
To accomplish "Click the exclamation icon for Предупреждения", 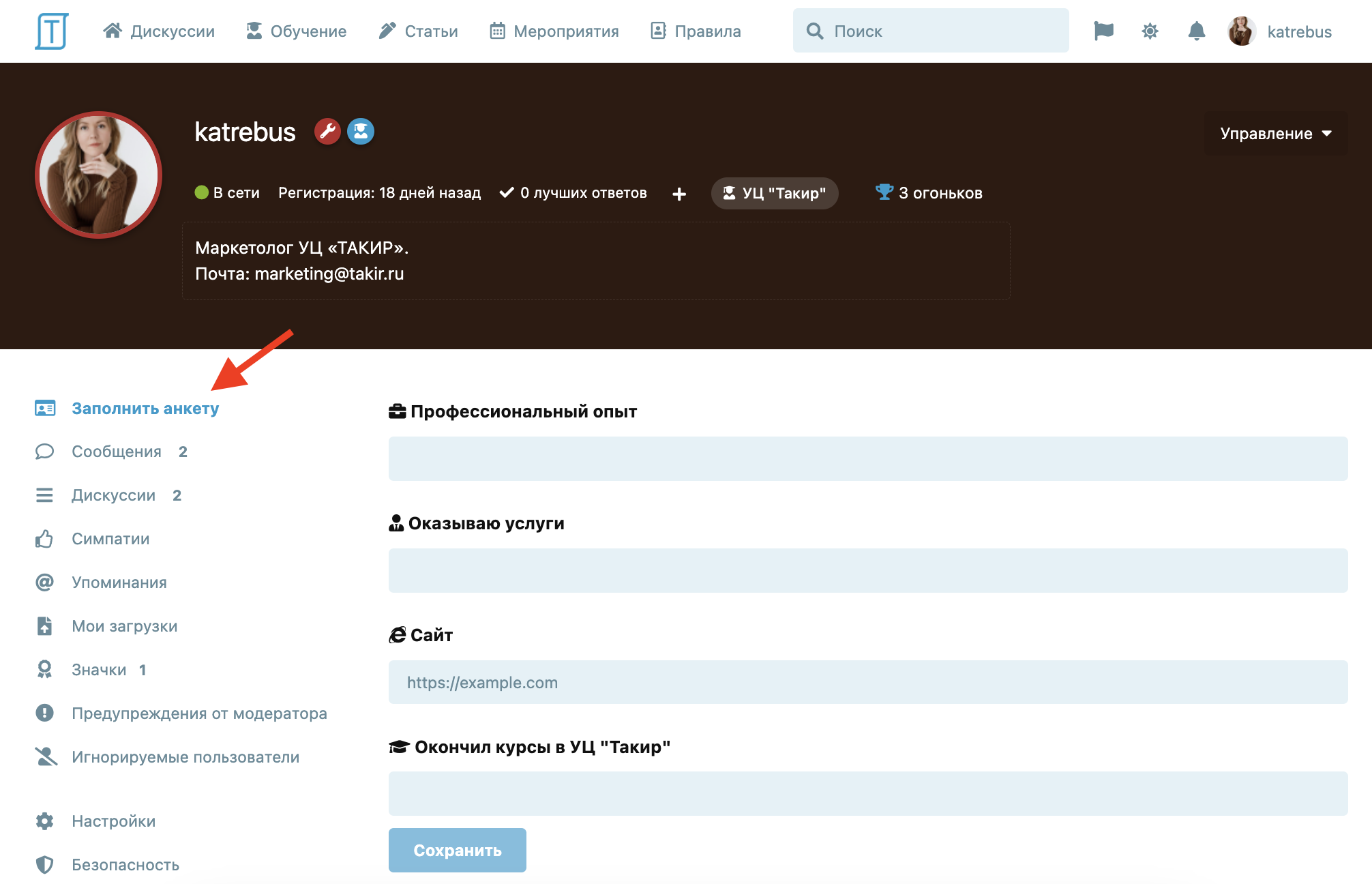I will [44, 713].
